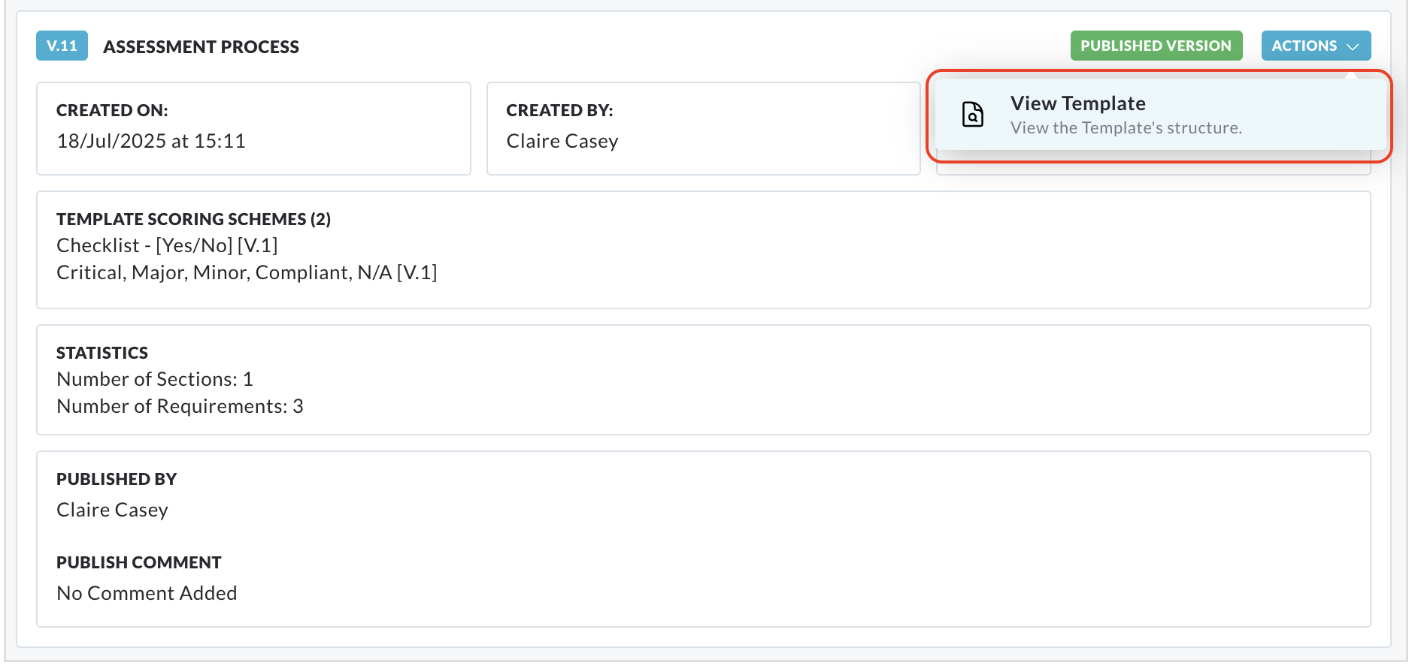Viewport: 1410px width, 664px height.
Task: Open the Actions dropdown button
Action: coord(1316,46)
